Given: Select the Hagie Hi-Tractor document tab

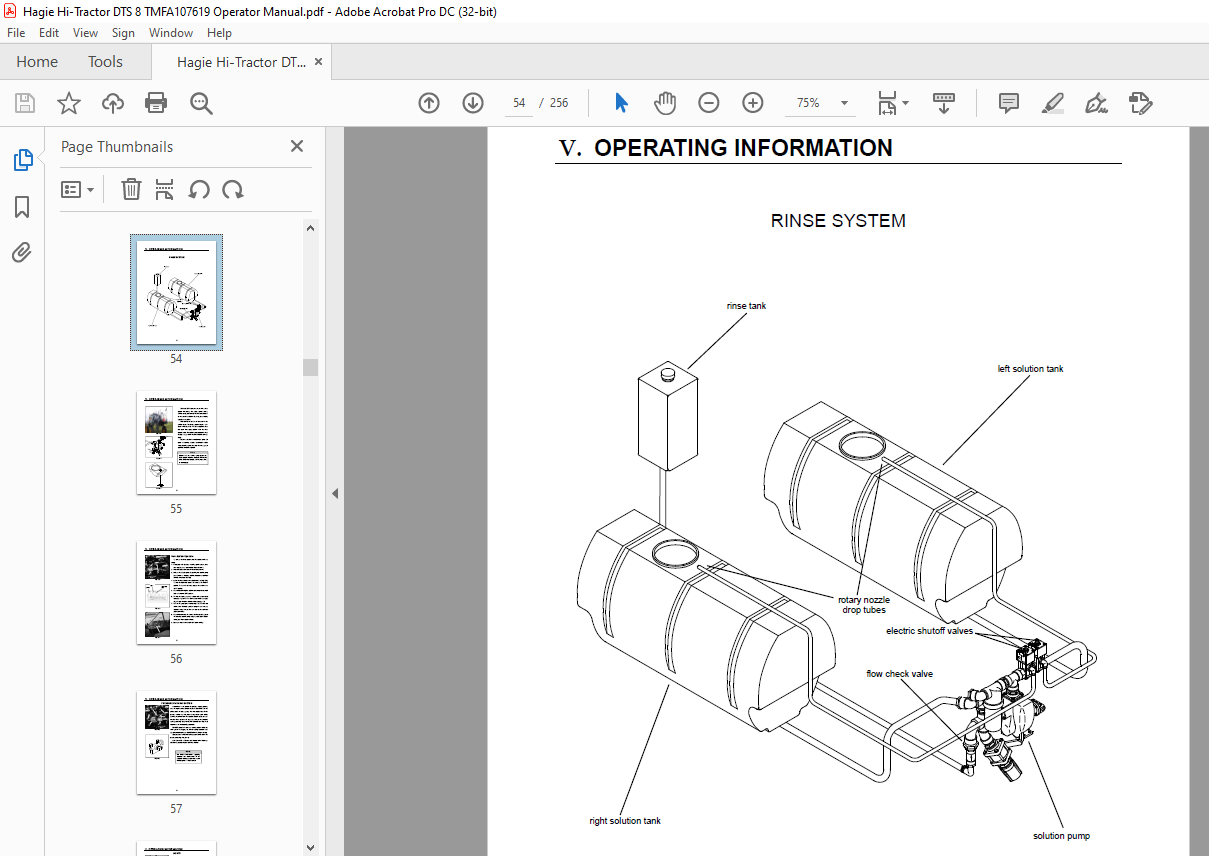Looking at the screenshot, I should click(241, 61).
